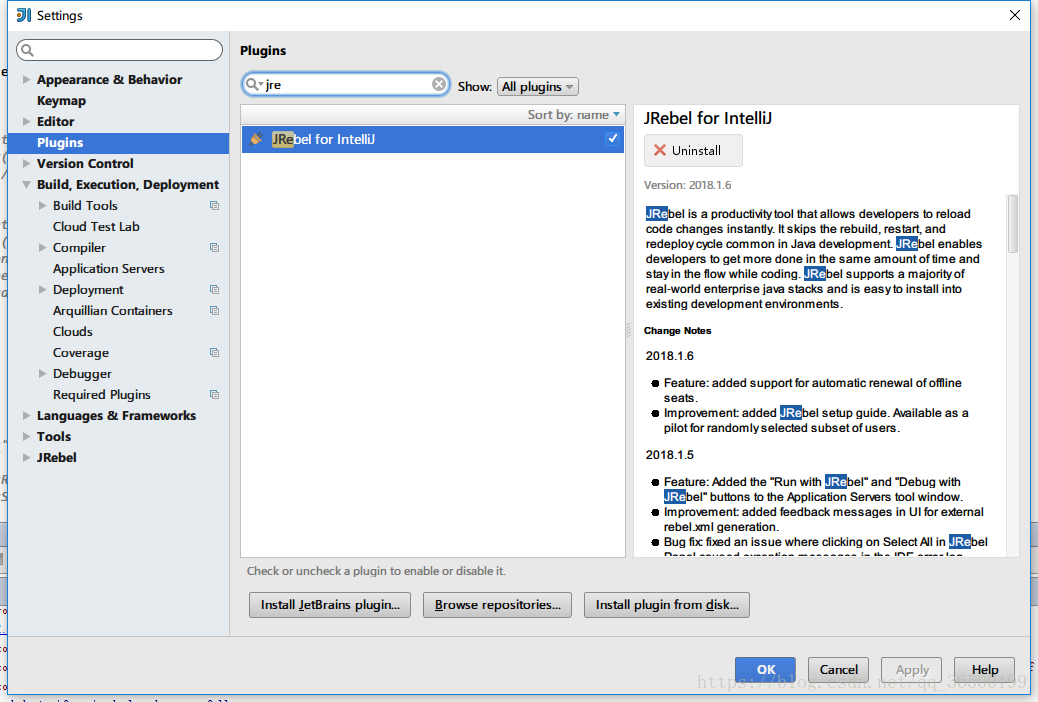The image size is (1038, 702).
Task: Uncheck the JRebel for IntelliJ plugin checkbox
Action: coord(612,140)
